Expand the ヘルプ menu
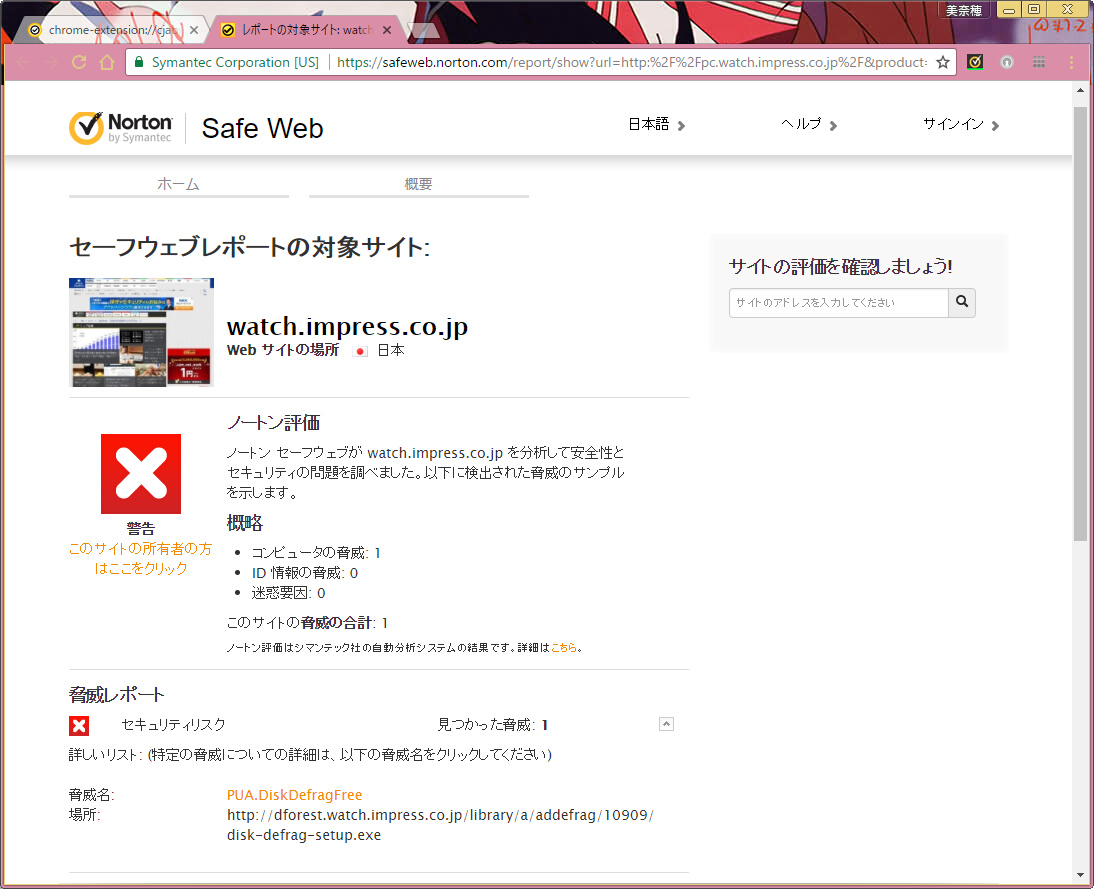This screenshot has width=1094, height=889. (x=809, y=125)
